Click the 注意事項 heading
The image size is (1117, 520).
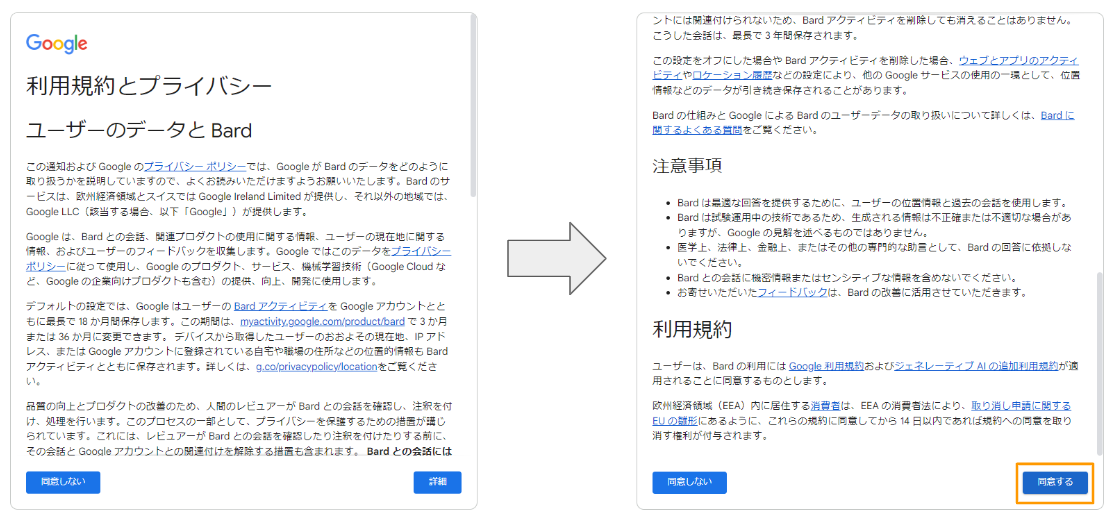point(687,165)
